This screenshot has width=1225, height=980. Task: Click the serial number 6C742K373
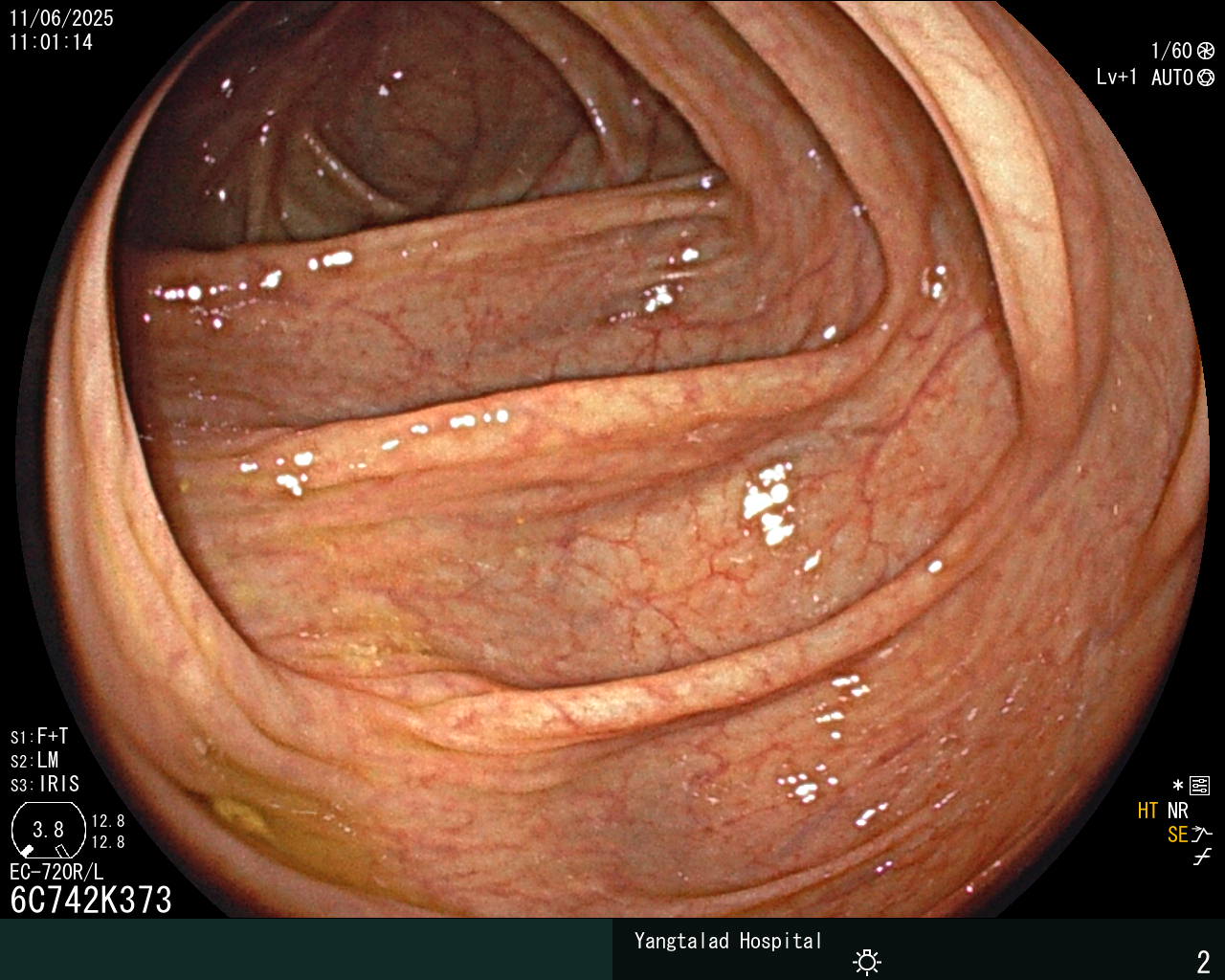pyautogui.click(x=91, y=900)
